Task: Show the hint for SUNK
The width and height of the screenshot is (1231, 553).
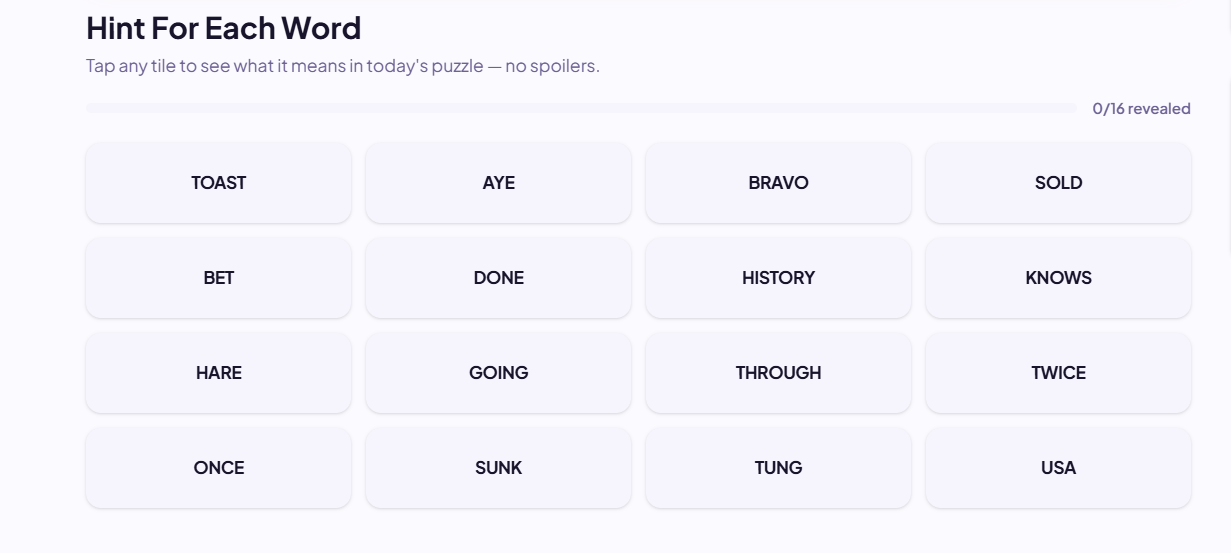Action: click(498, 467)
